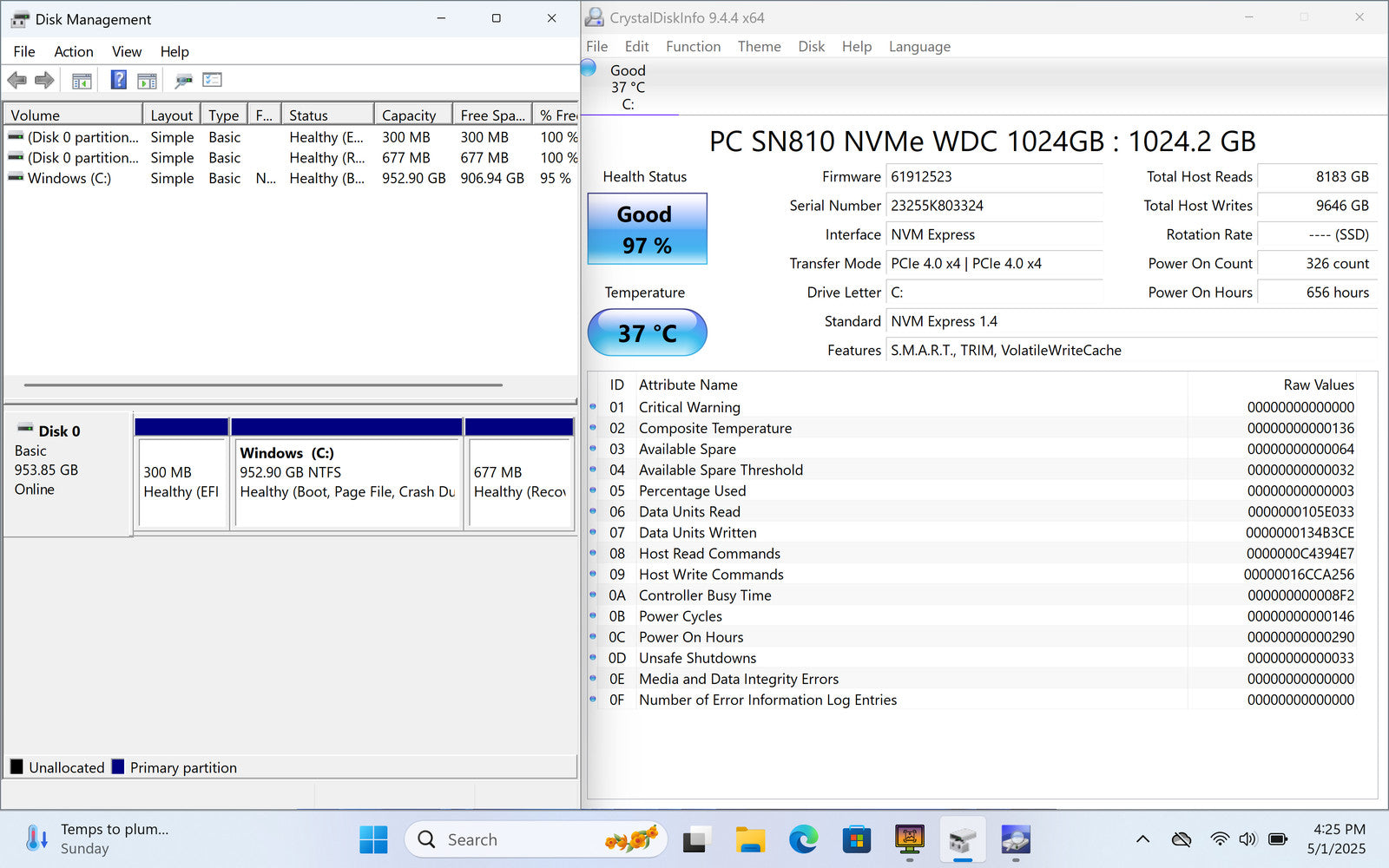Open the Theme menu in CrystalDiskInfo
This screenshot has width=1389, height=868.
760,46
